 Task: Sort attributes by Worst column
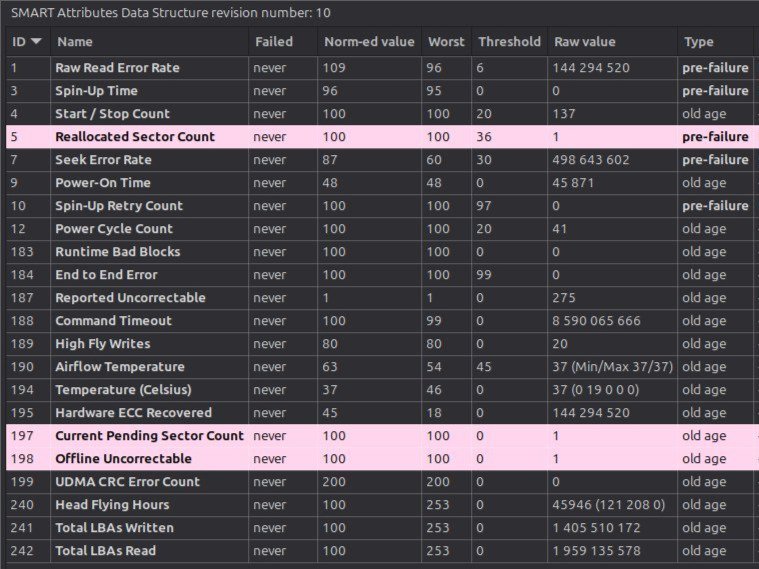click(446, 42)
